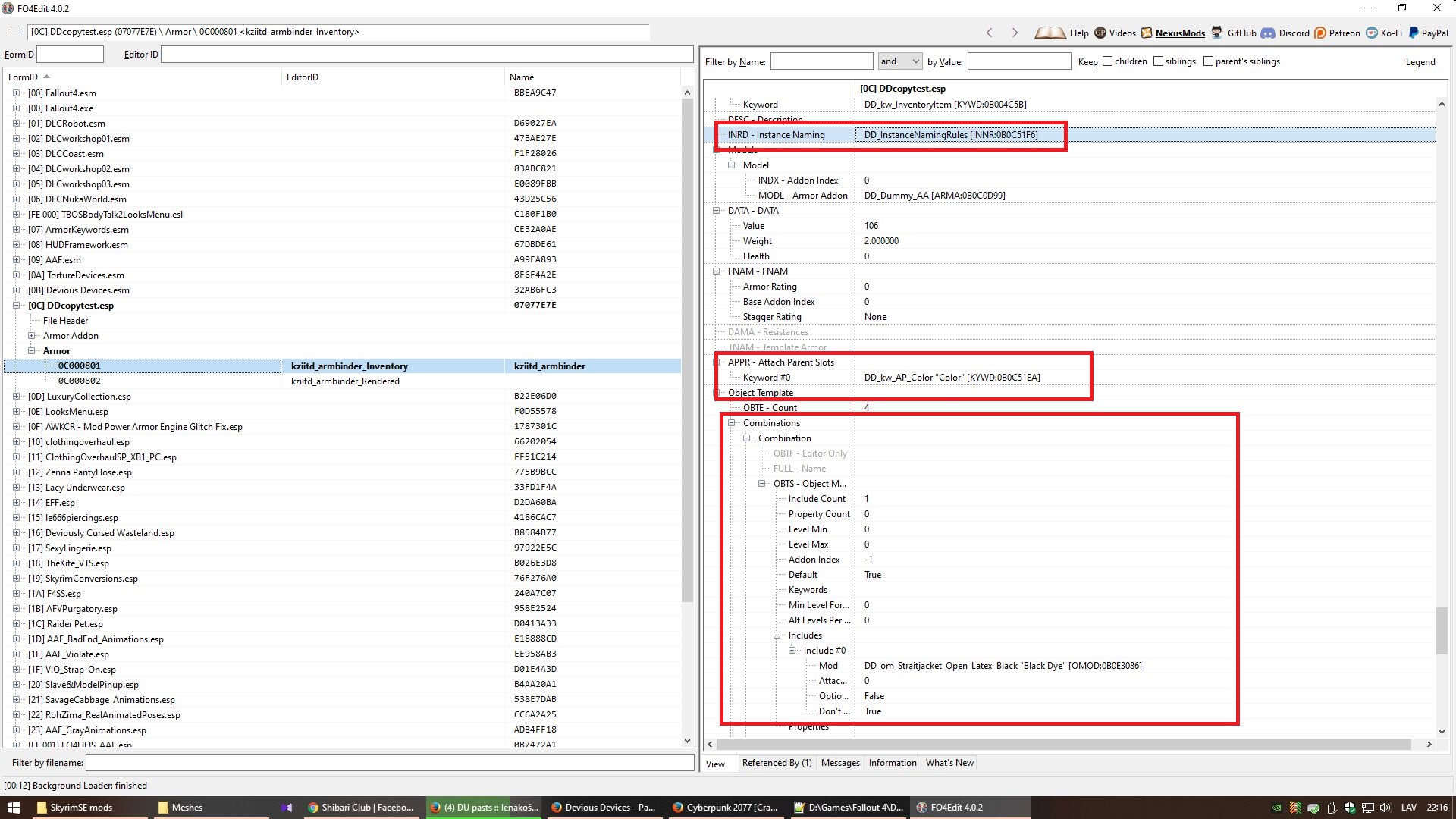1456x819 pixels.
Task: Click the record view vertical scrollbar thumb
Action: coord(1442,631)
